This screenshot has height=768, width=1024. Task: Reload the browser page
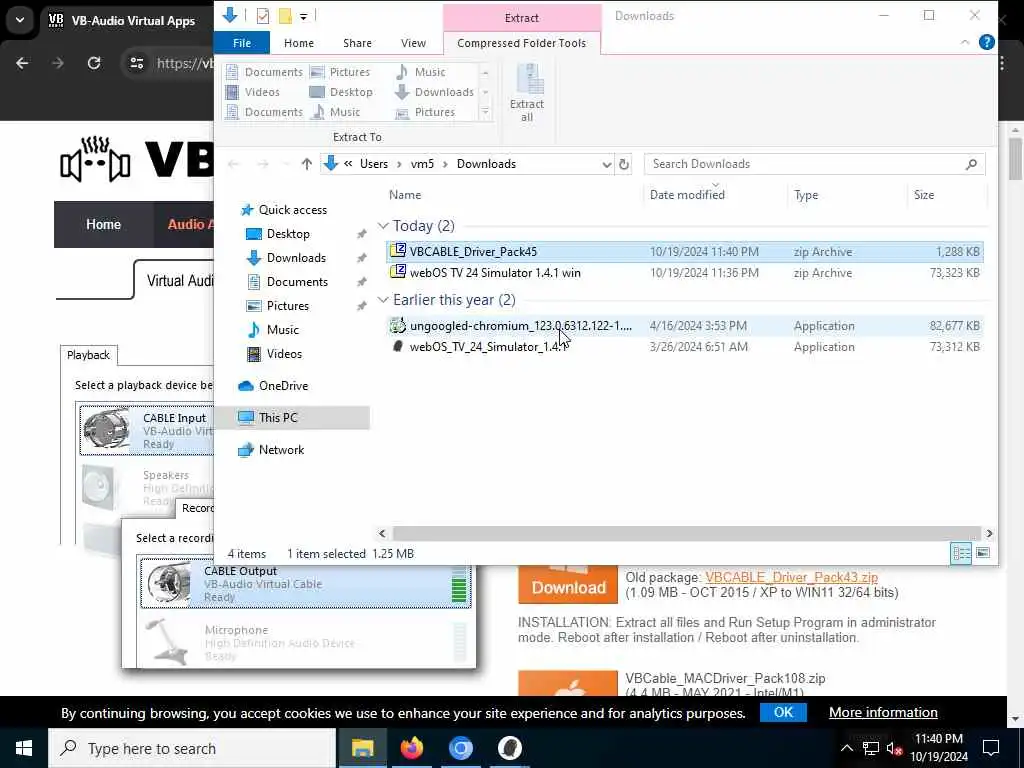click(94, 63)
